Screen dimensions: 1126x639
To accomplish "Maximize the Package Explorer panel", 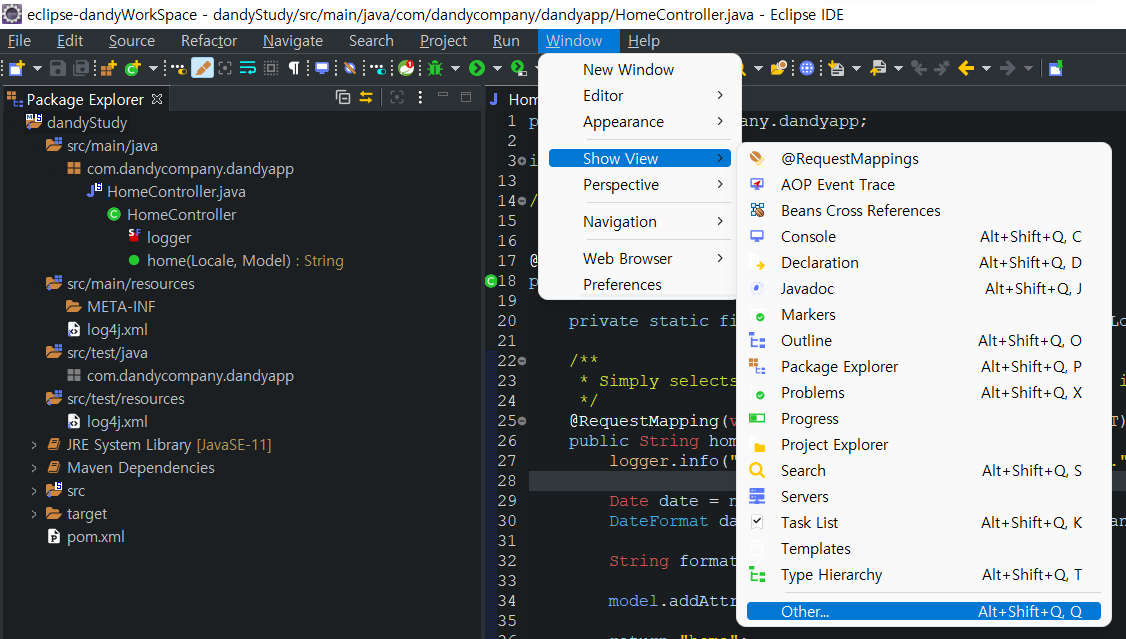I will tap(465, 97).
